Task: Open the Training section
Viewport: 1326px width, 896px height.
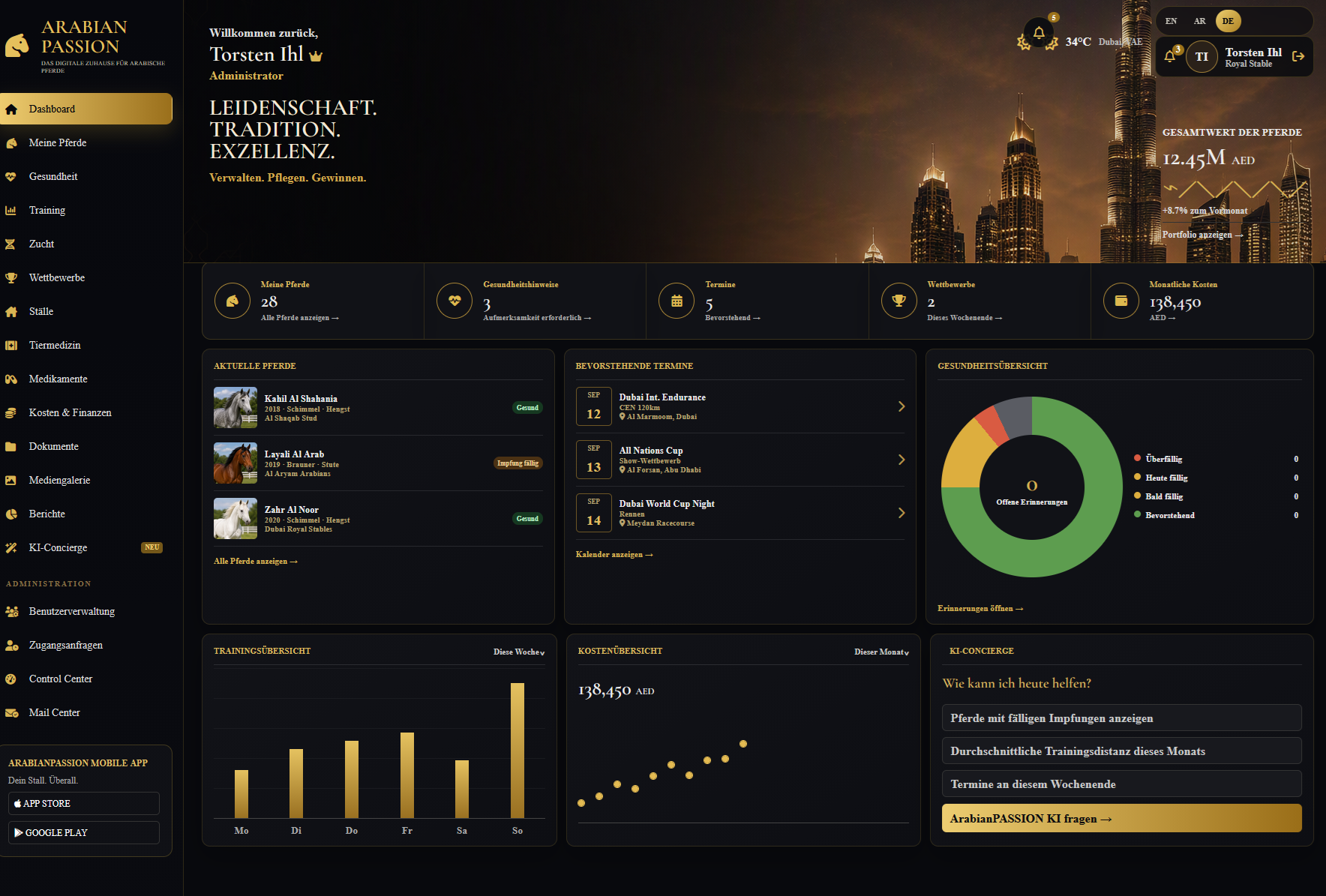Action: coord(86,210)
